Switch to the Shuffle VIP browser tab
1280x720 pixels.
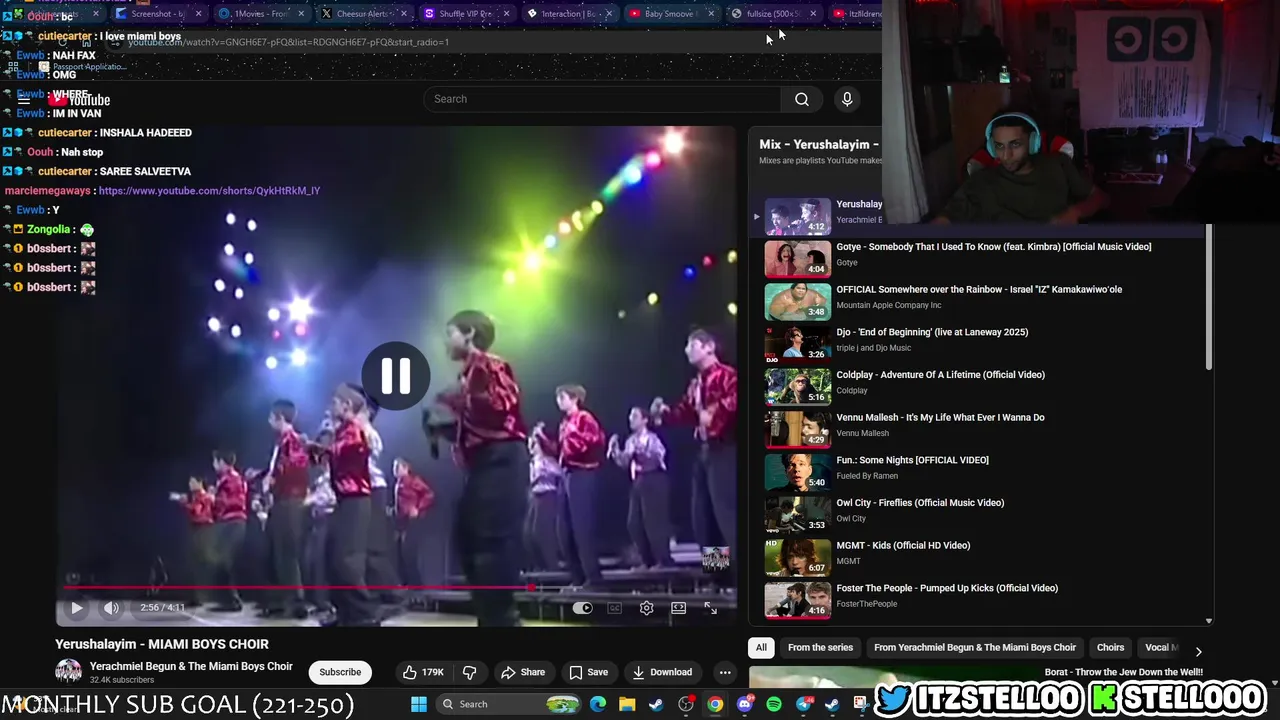[x=466, y=14]
